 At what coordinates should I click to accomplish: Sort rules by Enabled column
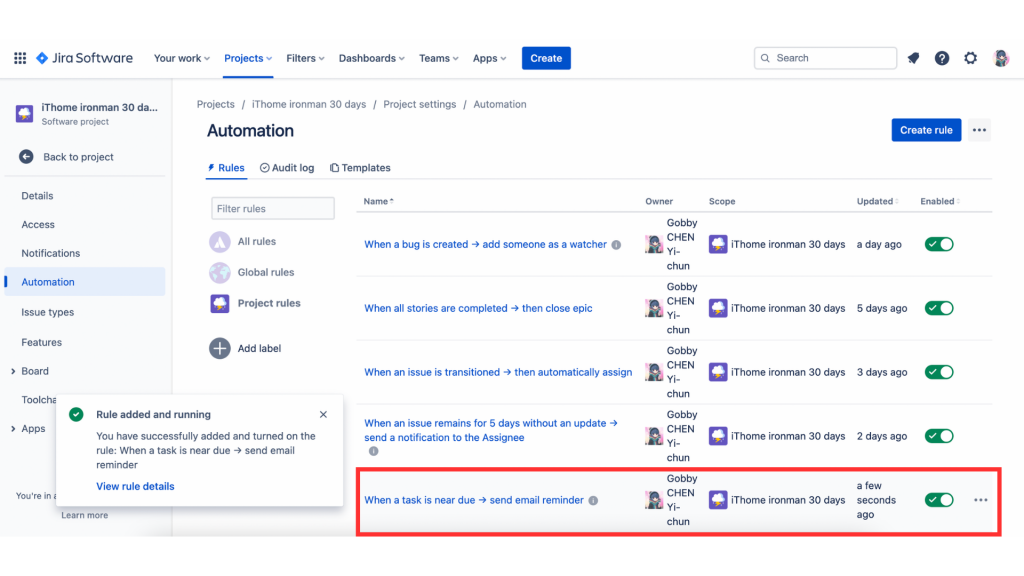940,201
